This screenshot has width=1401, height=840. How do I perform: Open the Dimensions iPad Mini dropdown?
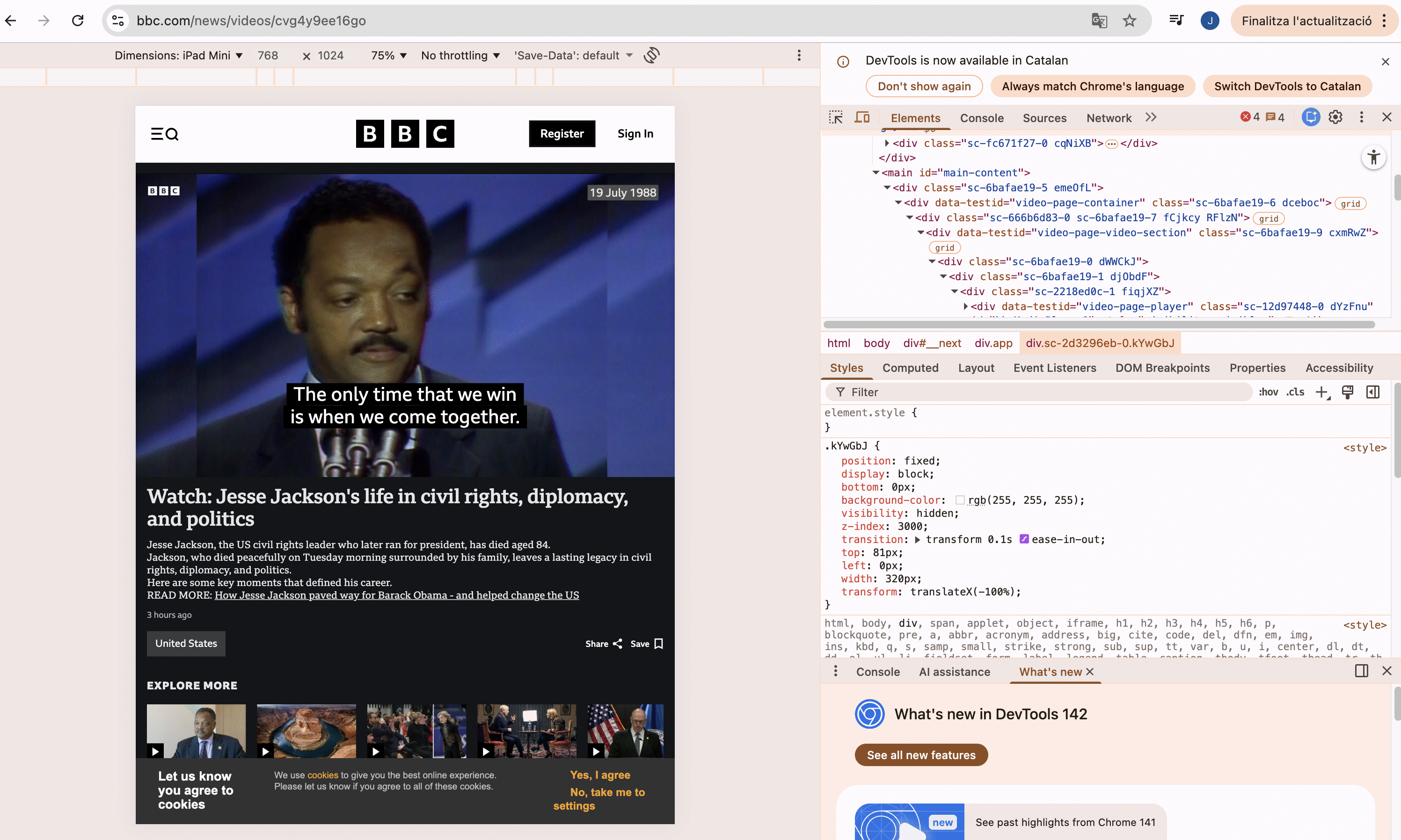tap(178, 56)
